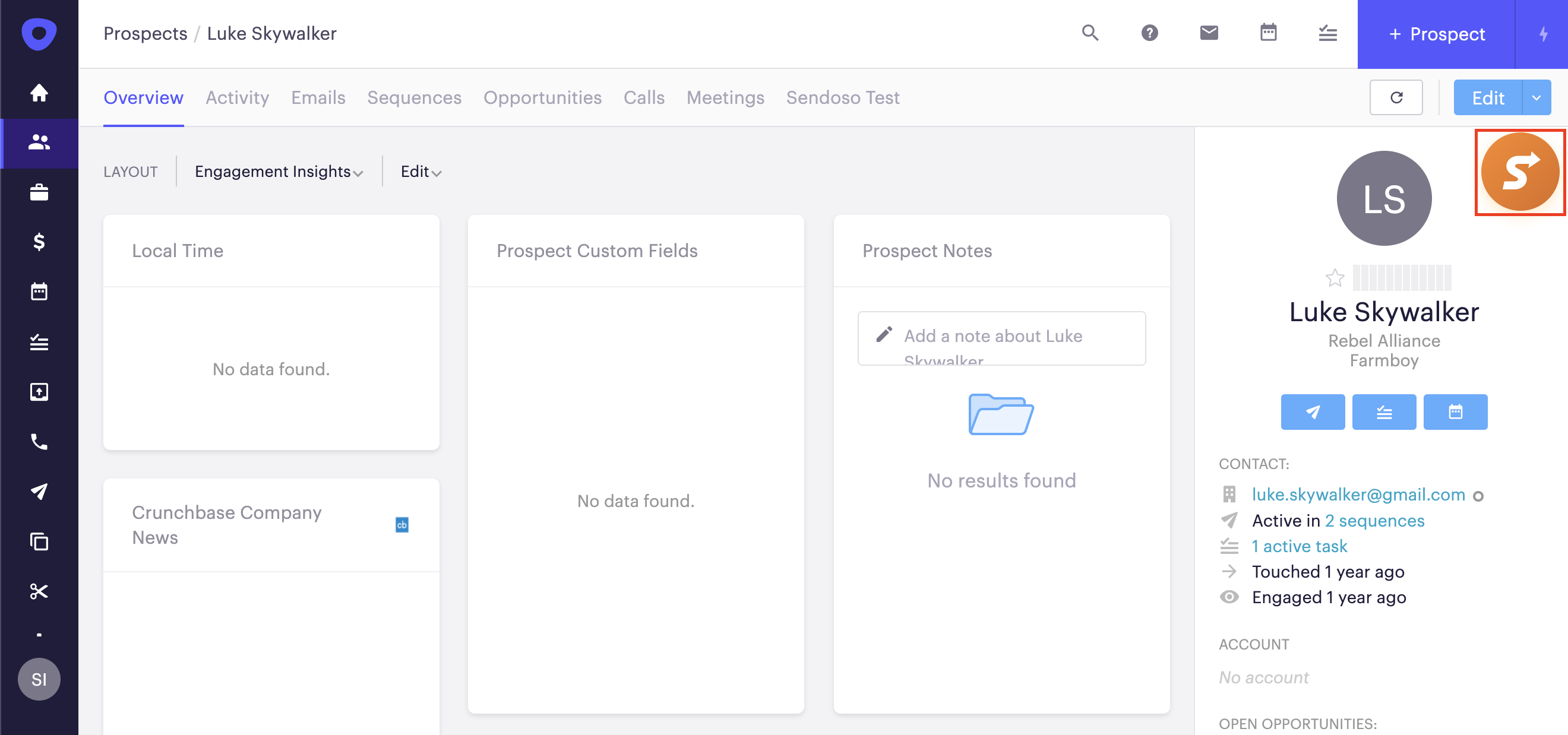Go to Home in the left sidebar

pyautogui.click(x=39, y=93)
